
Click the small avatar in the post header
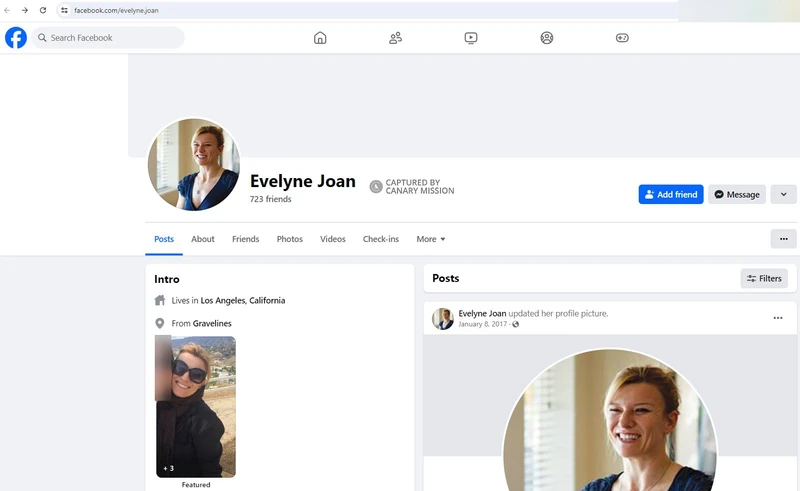(443, 318)
